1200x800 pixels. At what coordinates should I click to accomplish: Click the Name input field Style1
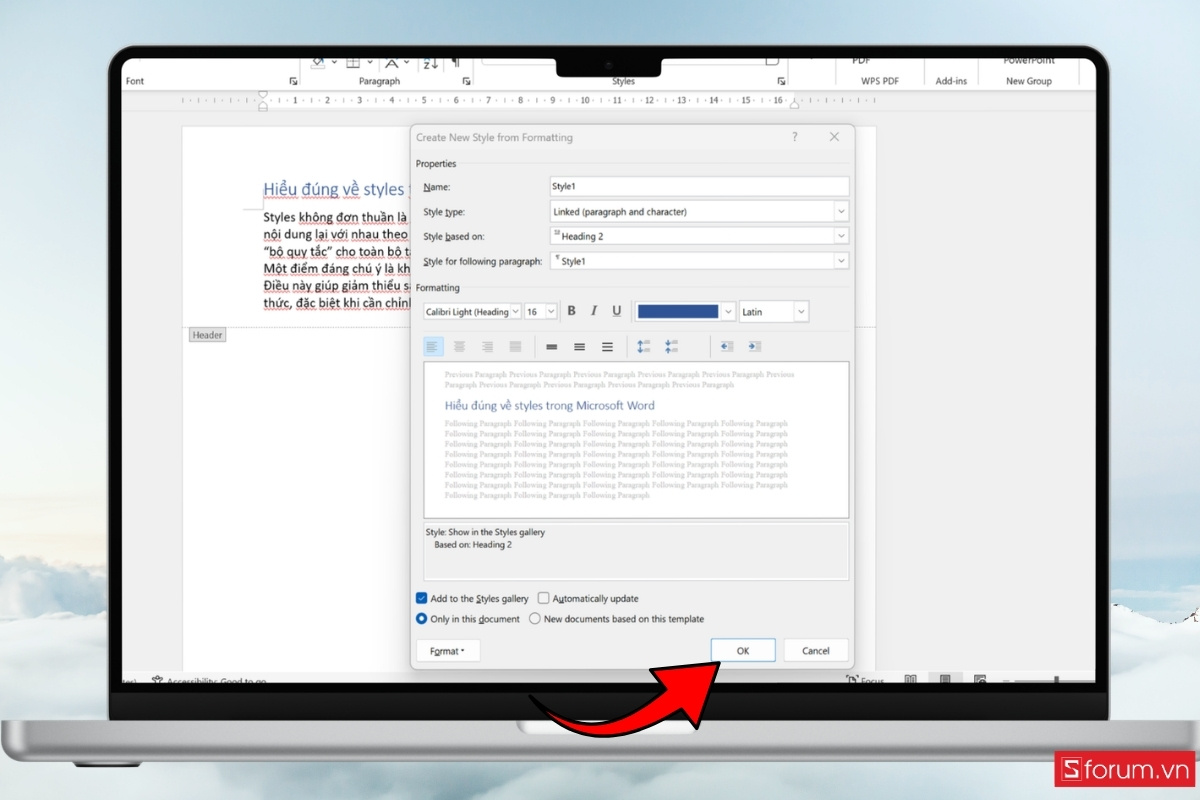tap(699, 187)
